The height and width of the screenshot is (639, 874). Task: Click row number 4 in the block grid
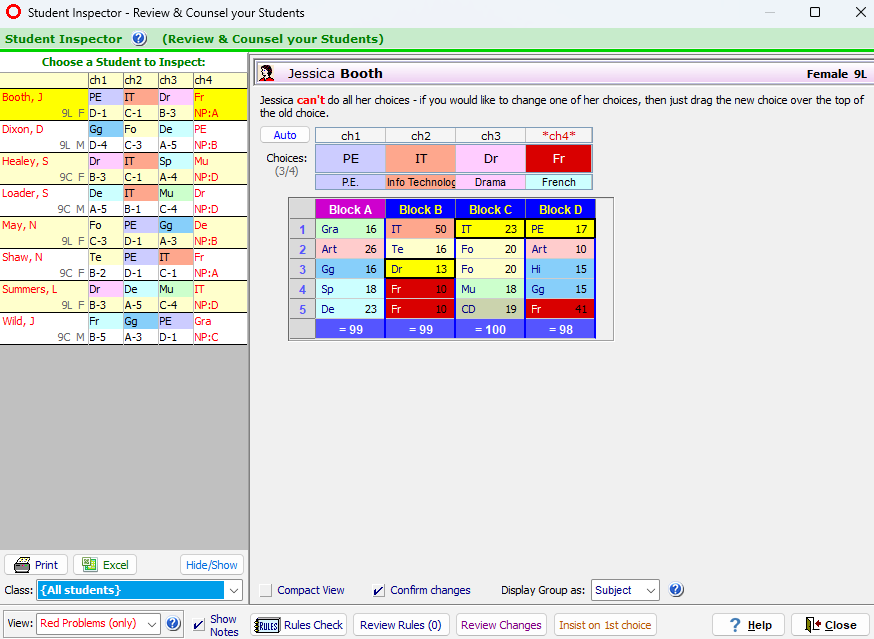302,289
